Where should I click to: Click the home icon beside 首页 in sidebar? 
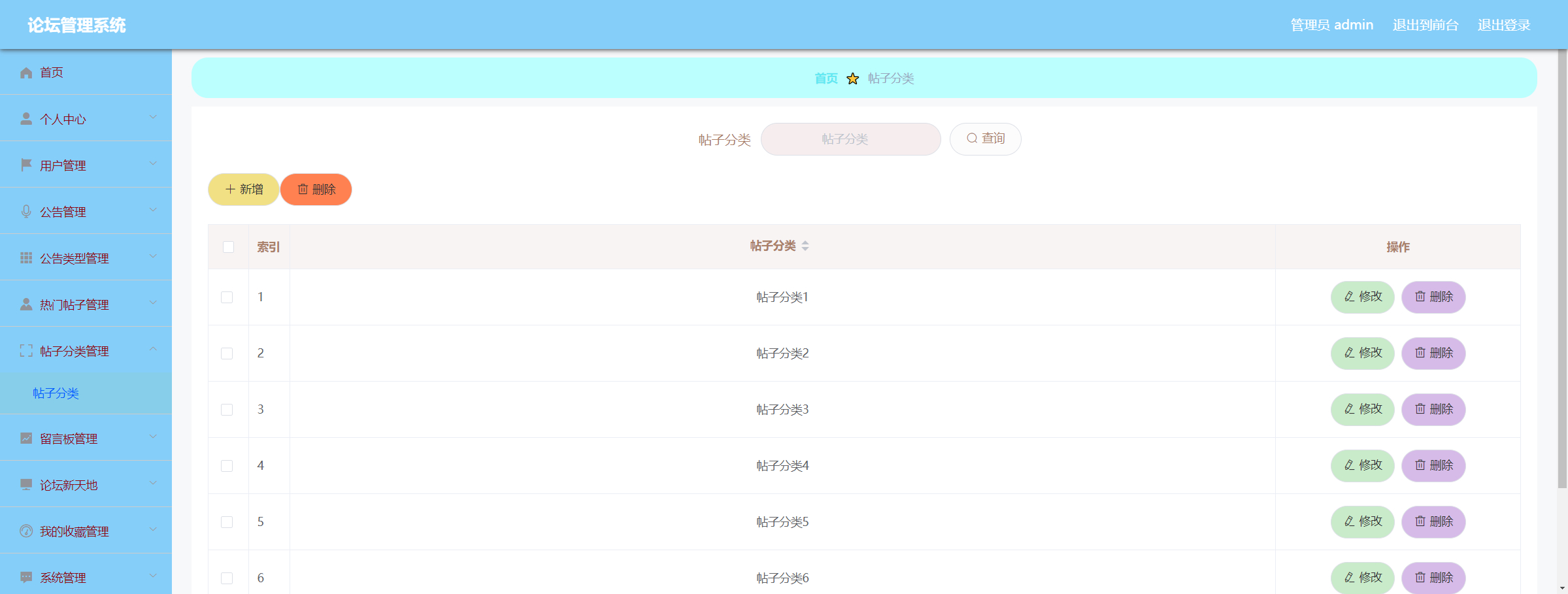click(x=26, y=73)
